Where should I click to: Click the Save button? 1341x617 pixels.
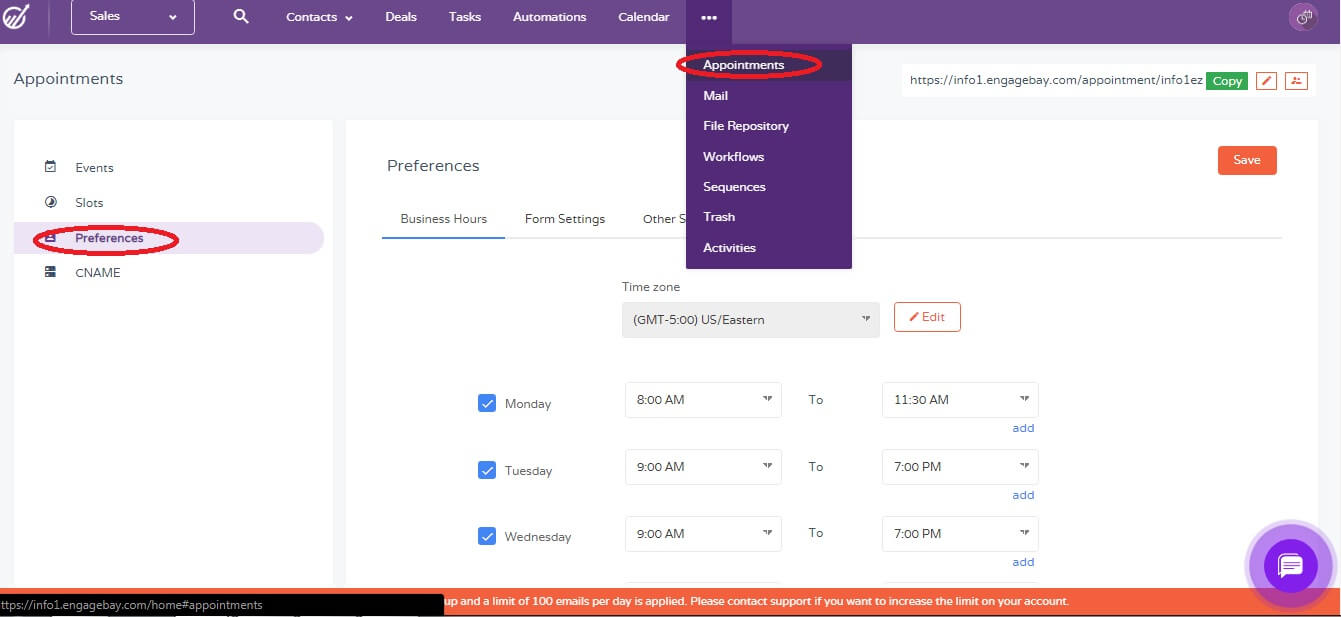coord(1246,160)
